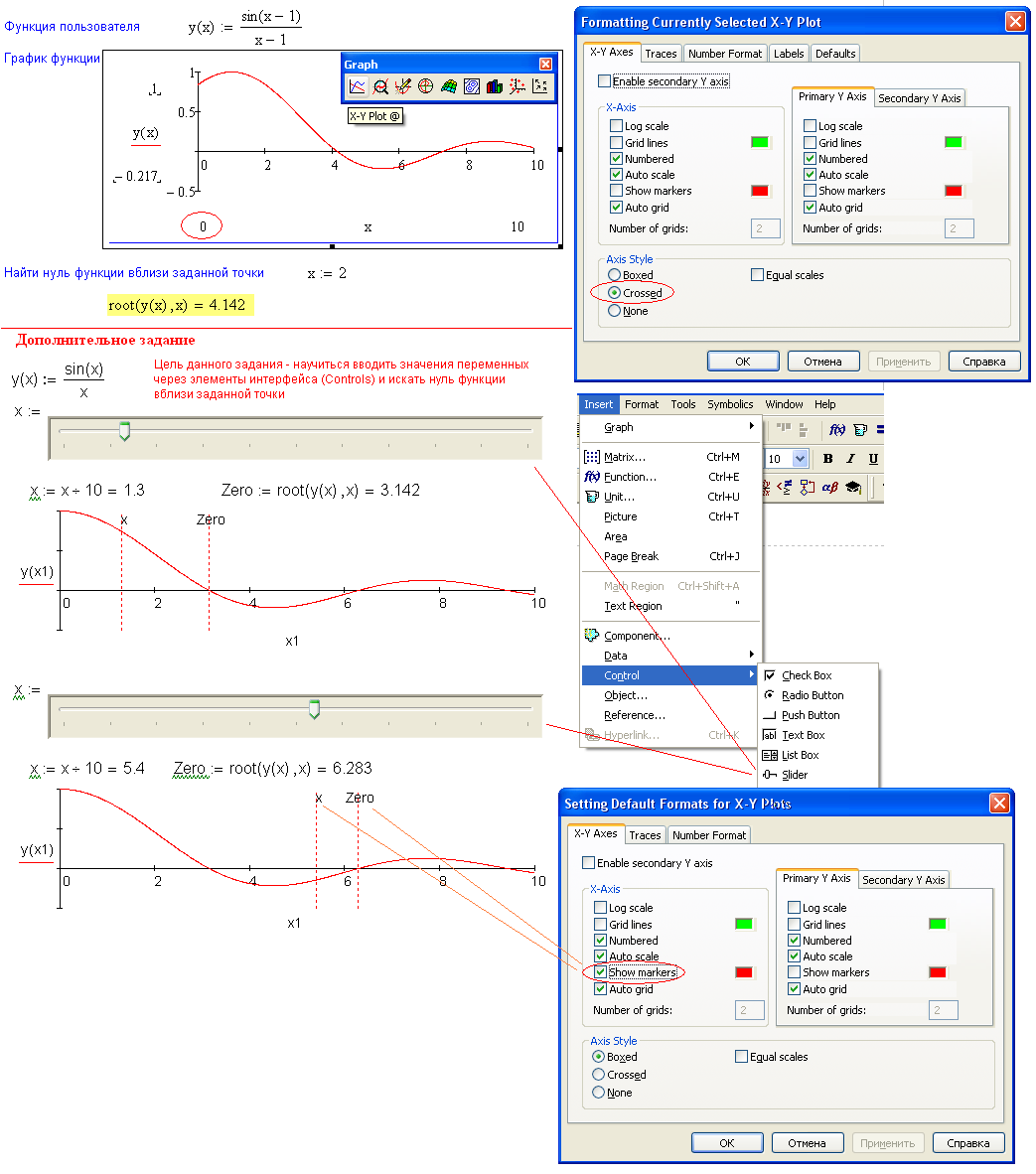1036x1174 pixels.
Task: Open the Symbolics menu
Action: point(730,404)
